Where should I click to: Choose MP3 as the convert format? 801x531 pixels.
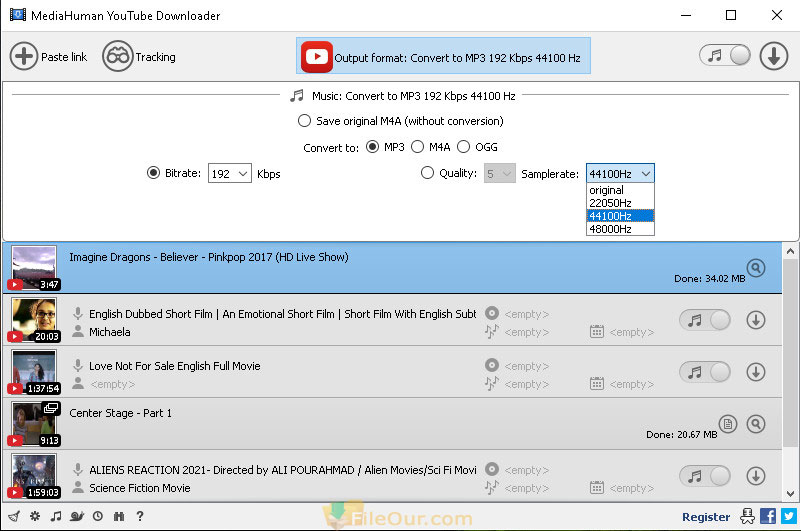click(372, 147)
